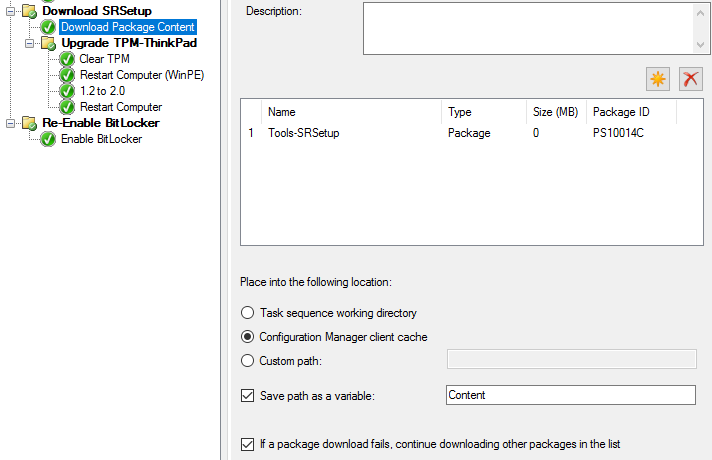Collapse the Upgrade TPM-ThinkPad group
712x460 pixels.
[30, 44]
